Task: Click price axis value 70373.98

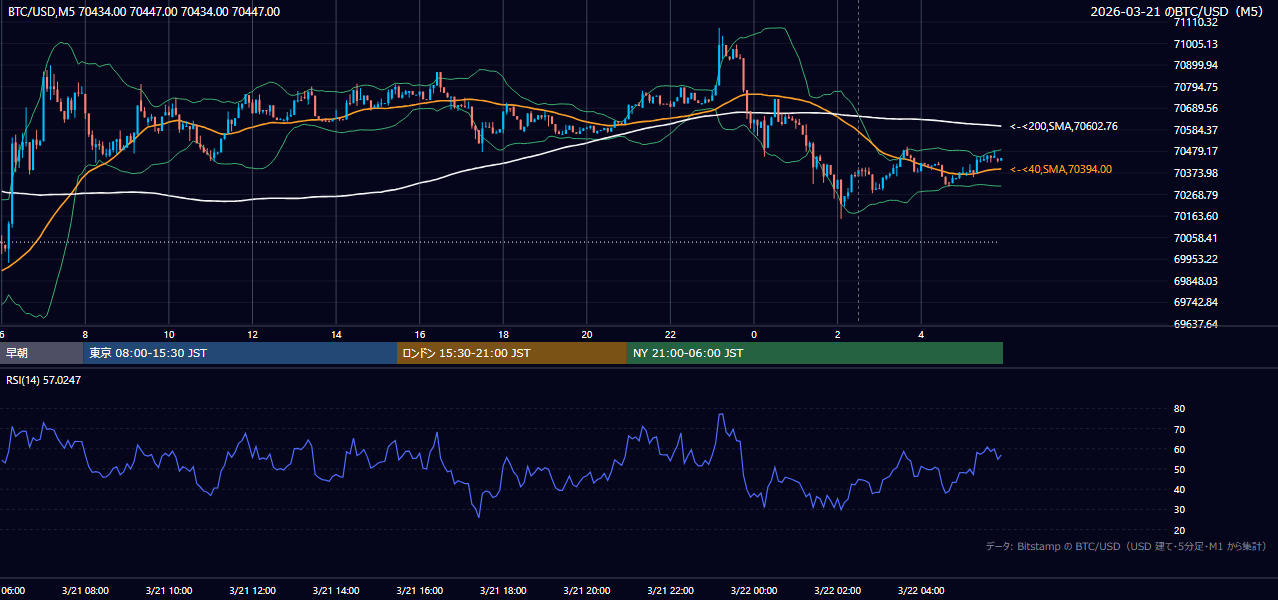Action: 1195,173
